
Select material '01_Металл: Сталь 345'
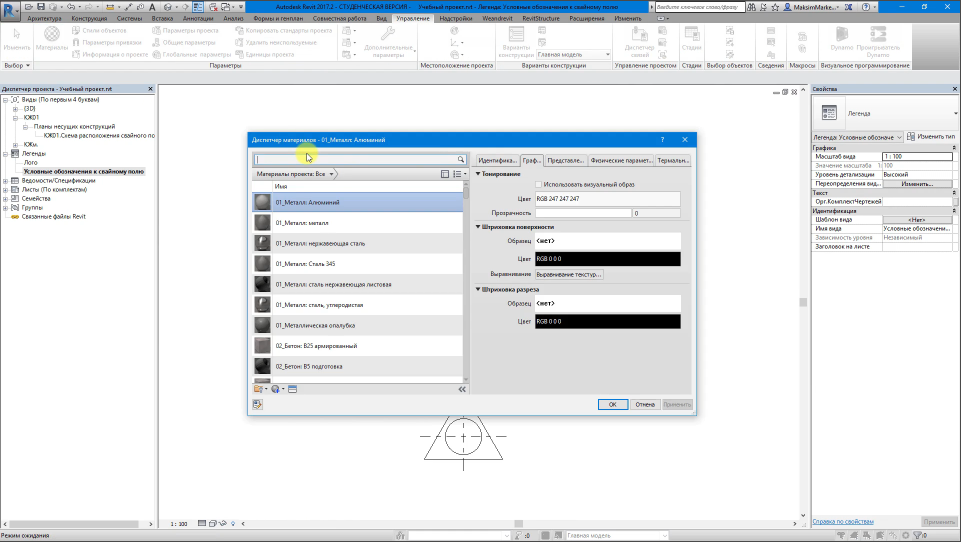point(358,264)
